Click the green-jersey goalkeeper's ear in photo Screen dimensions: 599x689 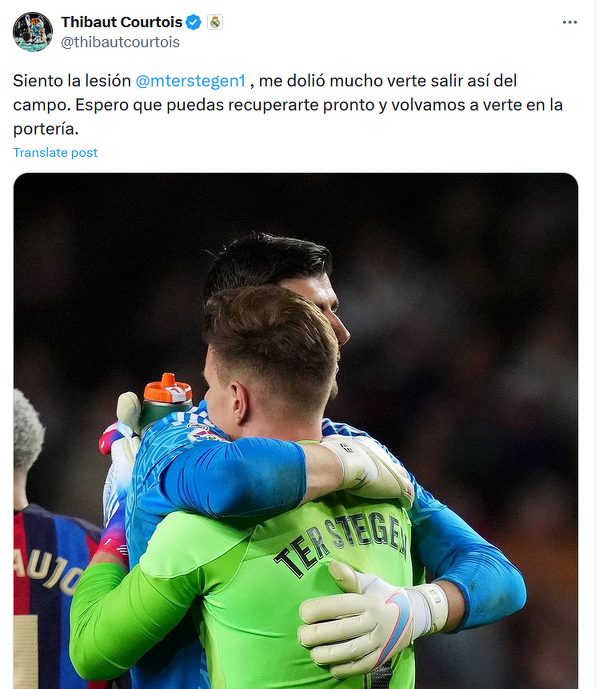pyautogui.click(x=240, y=403)
